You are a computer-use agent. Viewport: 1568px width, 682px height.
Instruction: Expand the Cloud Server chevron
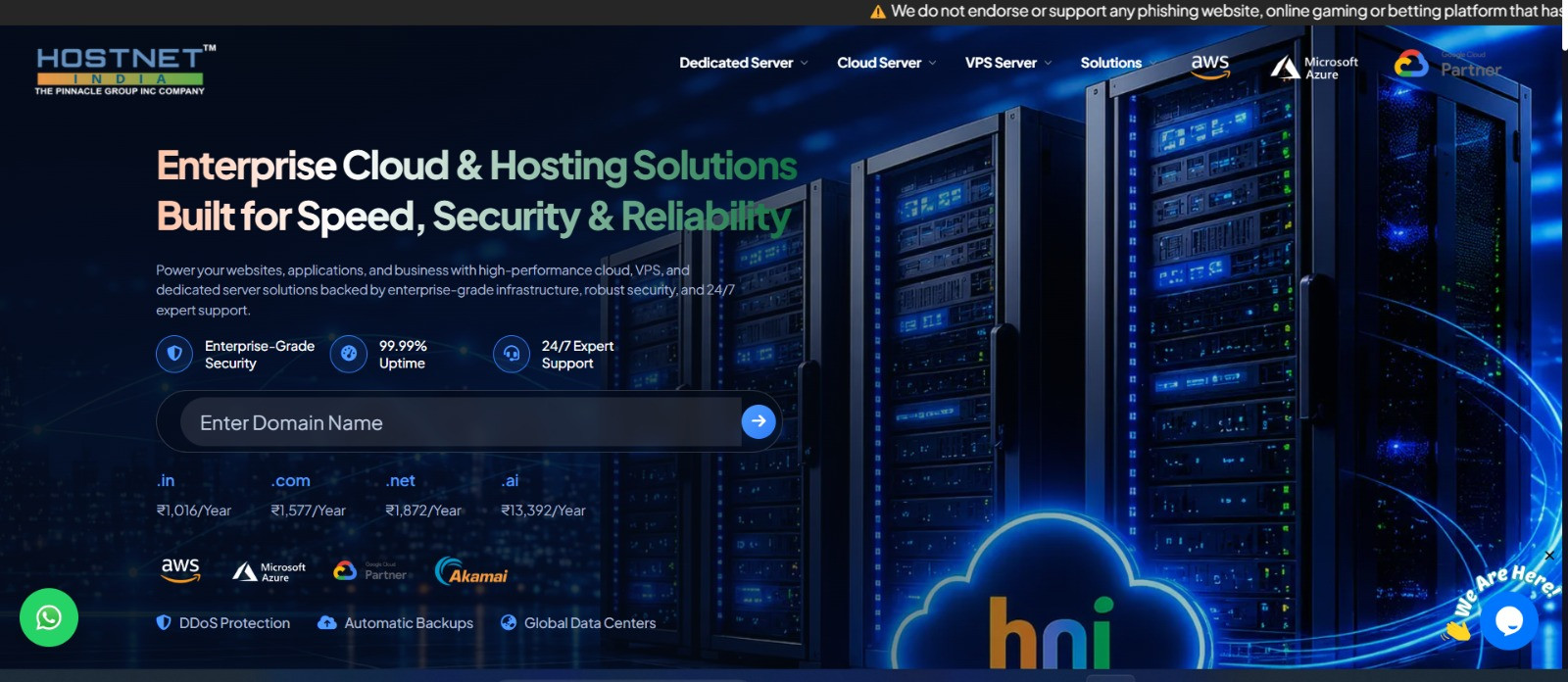933,63
